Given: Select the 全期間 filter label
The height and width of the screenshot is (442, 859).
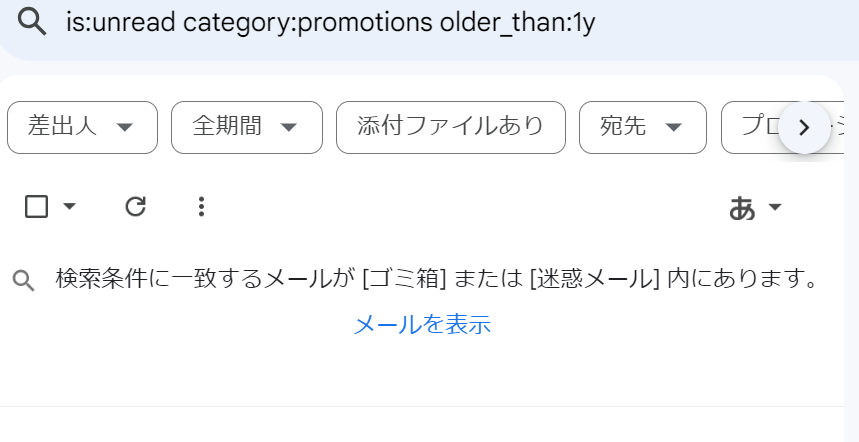Looking at the screenshot, I should click(227, 127).
